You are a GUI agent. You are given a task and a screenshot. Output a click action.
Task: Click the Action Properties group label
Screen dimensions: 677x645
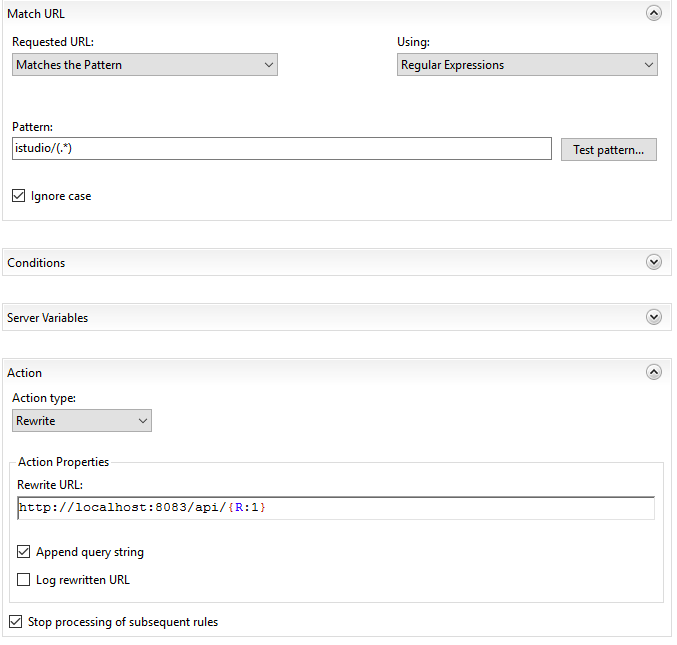(x=63, y=462)
